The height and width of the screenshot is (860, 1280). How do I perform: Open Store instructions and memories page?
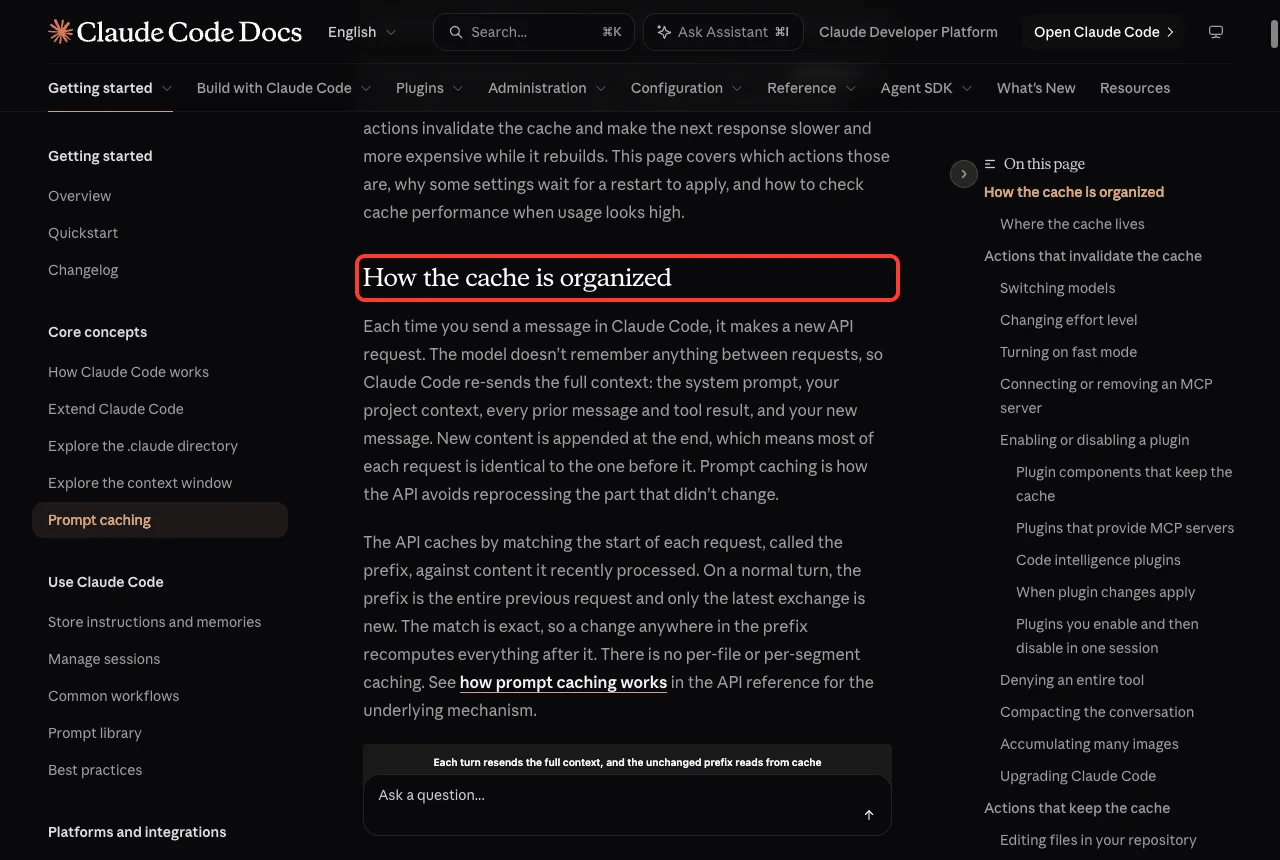coord(155,622)
